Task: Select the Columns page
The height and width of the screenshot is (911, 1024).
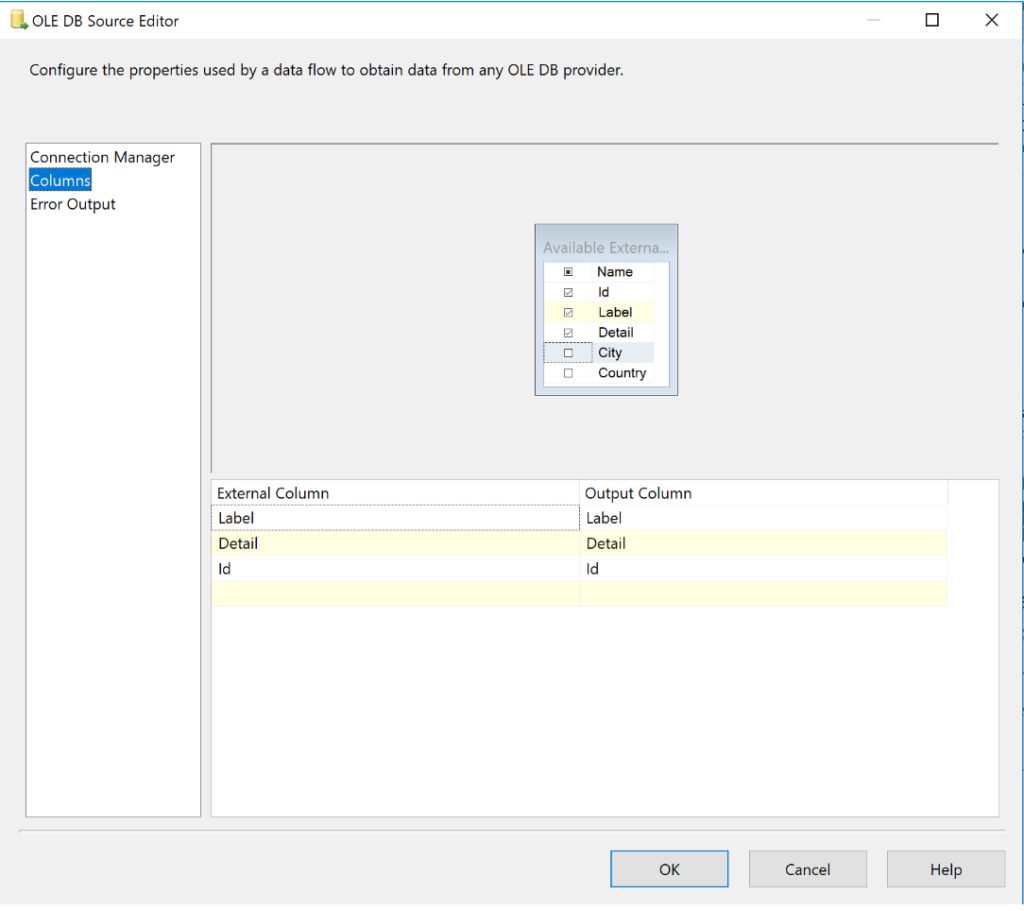Action: coord(60,180)
